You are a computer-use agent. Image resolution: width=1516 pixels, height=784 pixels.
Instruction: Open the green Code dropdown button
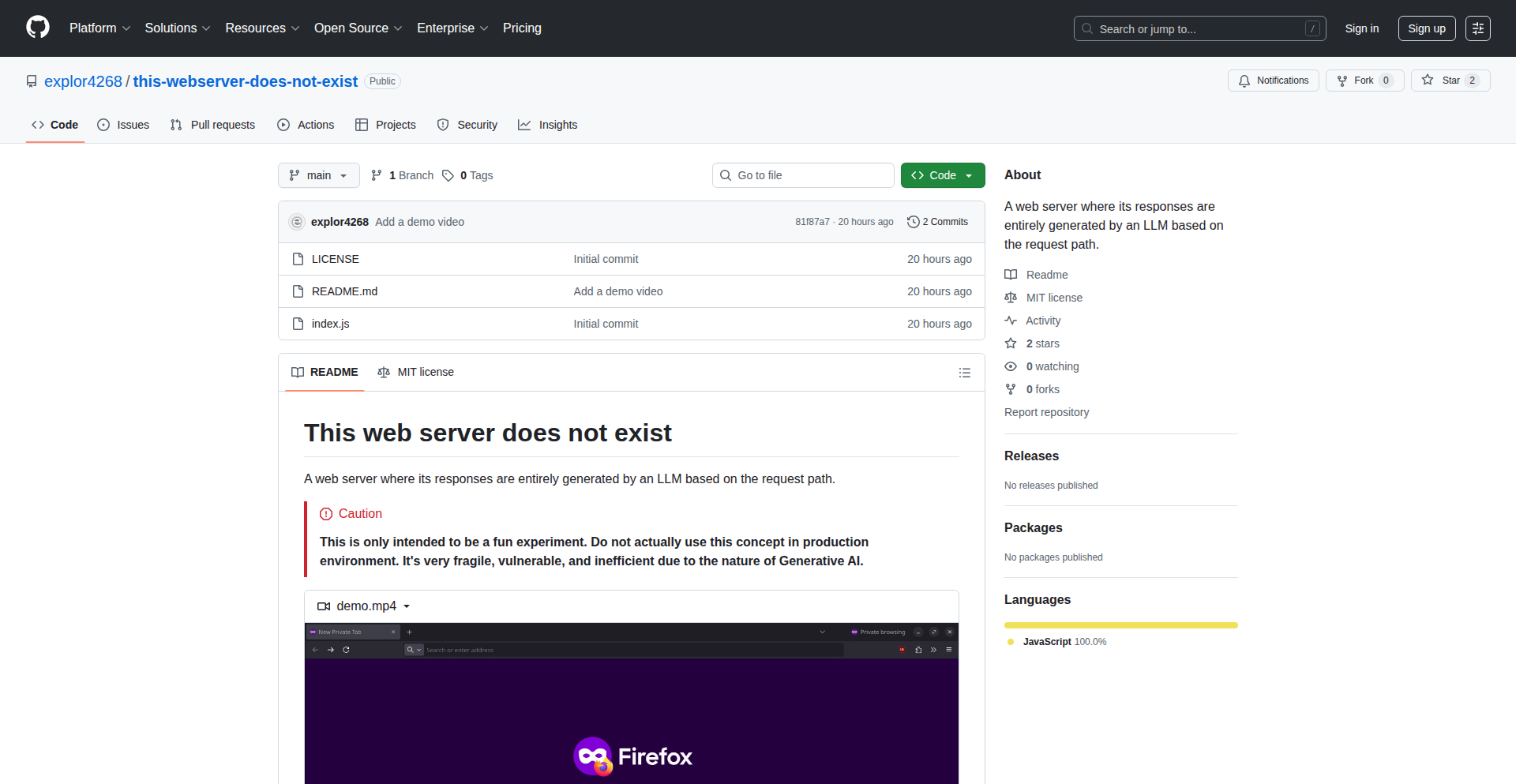tap(943, 175)
